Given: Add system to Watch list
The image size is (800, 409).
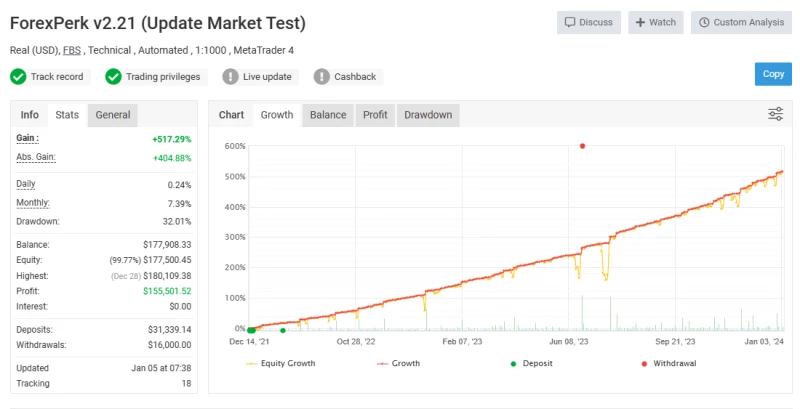Looking at the screenshot, I should (655, 22).
